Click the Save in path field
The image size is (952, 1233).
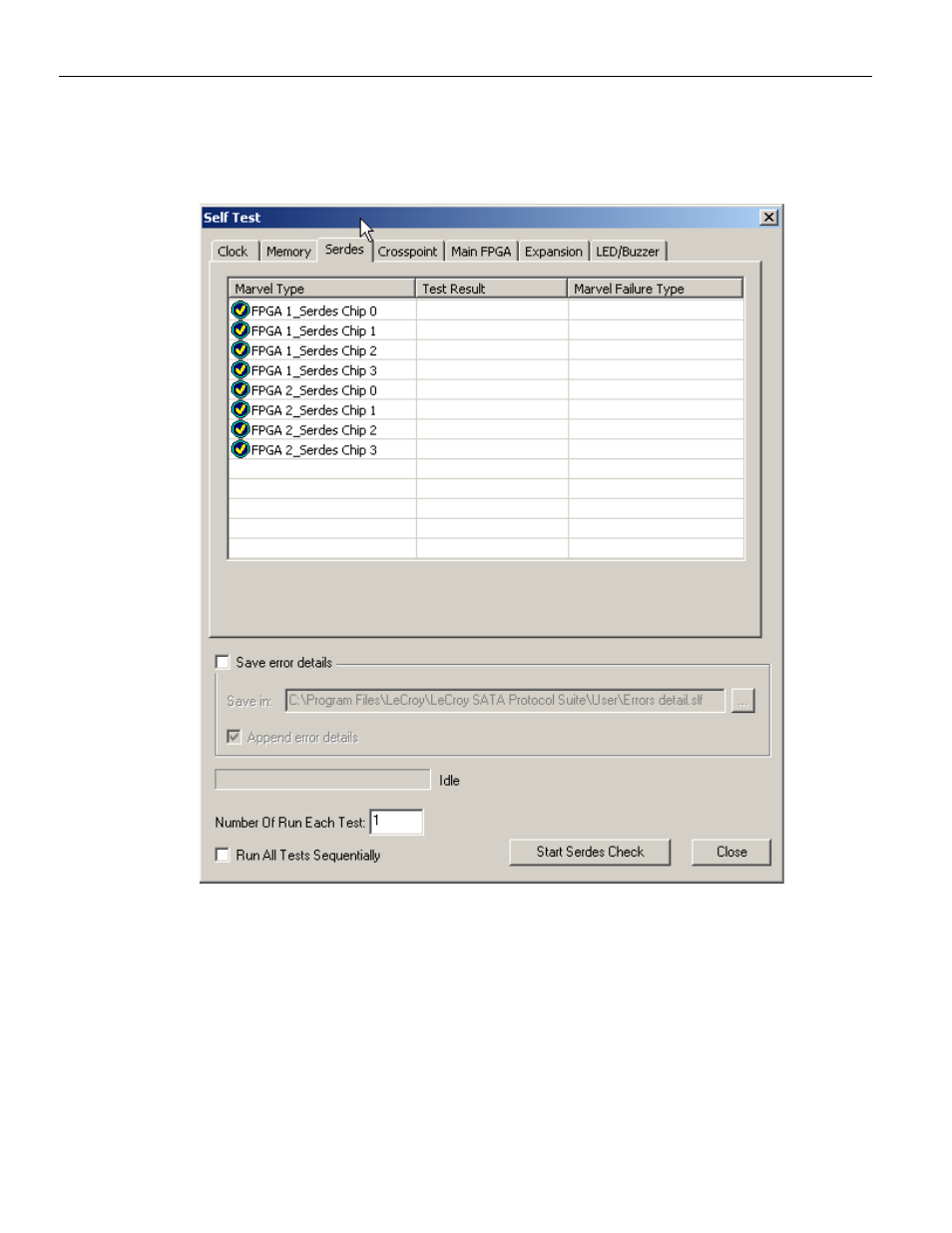pos(505,701)
